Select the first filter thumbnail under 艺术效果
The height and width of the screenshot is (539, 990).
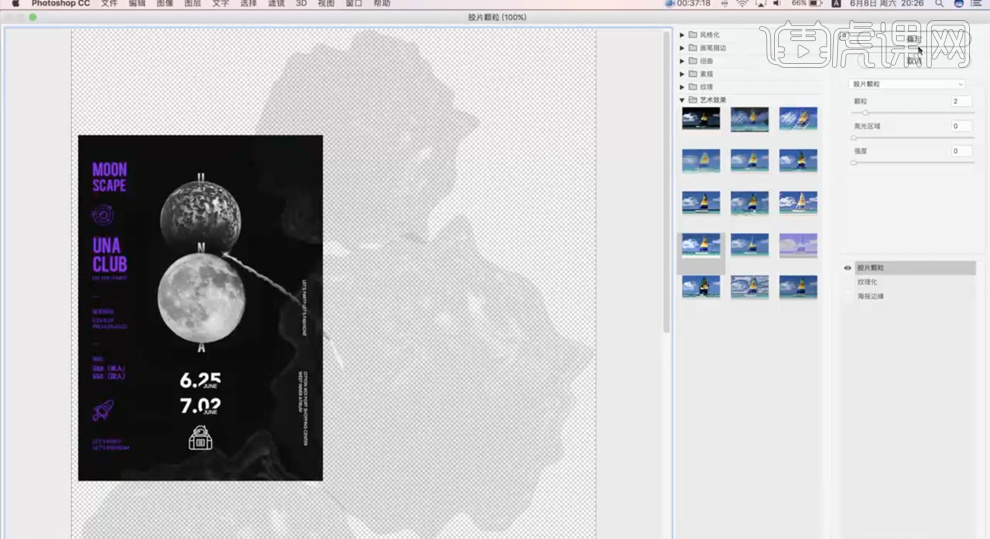click(700, 119)
